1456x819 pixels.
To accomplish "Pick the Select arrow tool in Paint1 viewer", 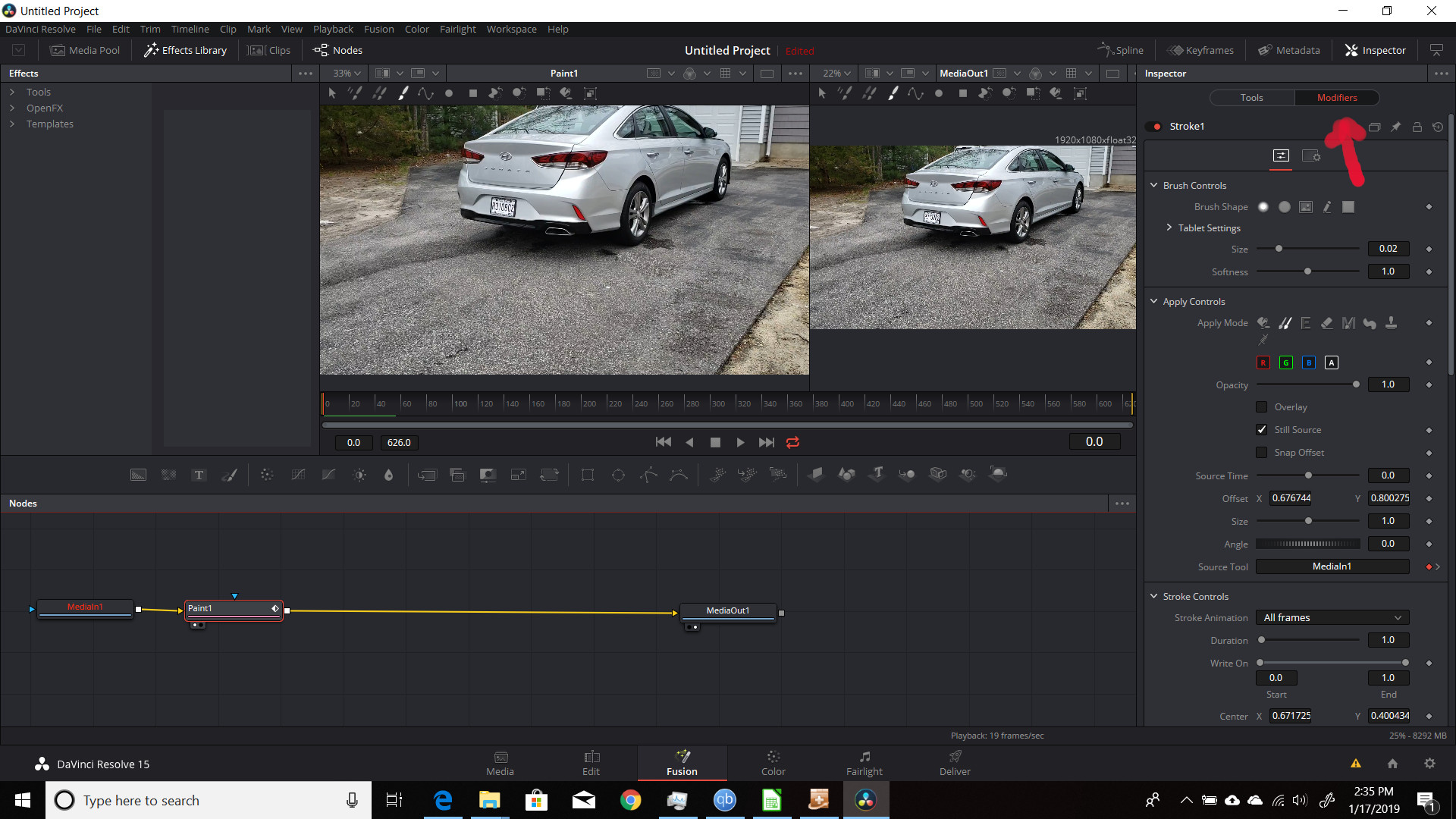I will click(x=332, y=93).
